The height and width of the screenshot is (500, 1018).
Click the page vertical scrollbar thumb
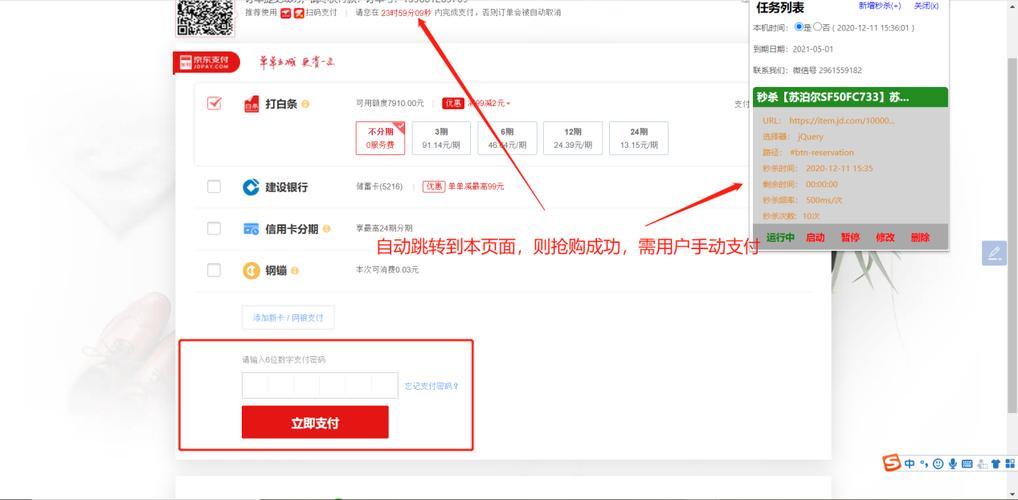pyautogui.click(x=1012, y=234)
